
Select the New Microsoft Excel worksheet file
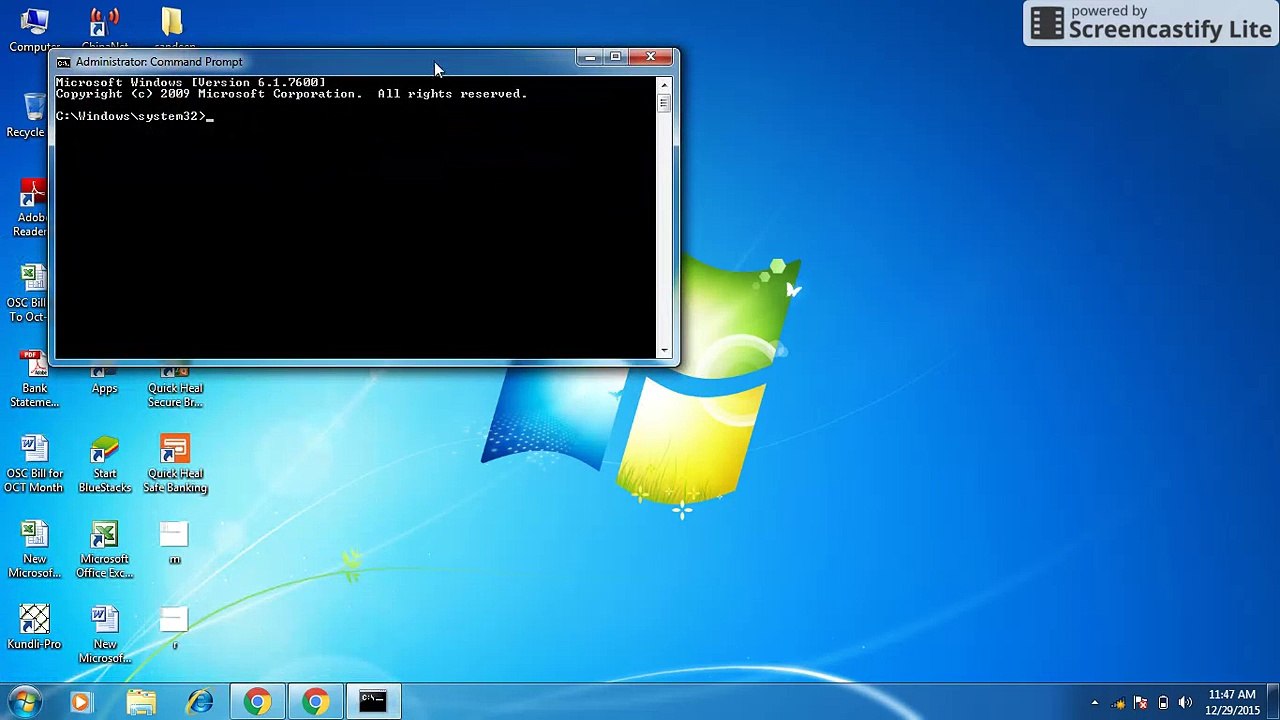[34, 550]
